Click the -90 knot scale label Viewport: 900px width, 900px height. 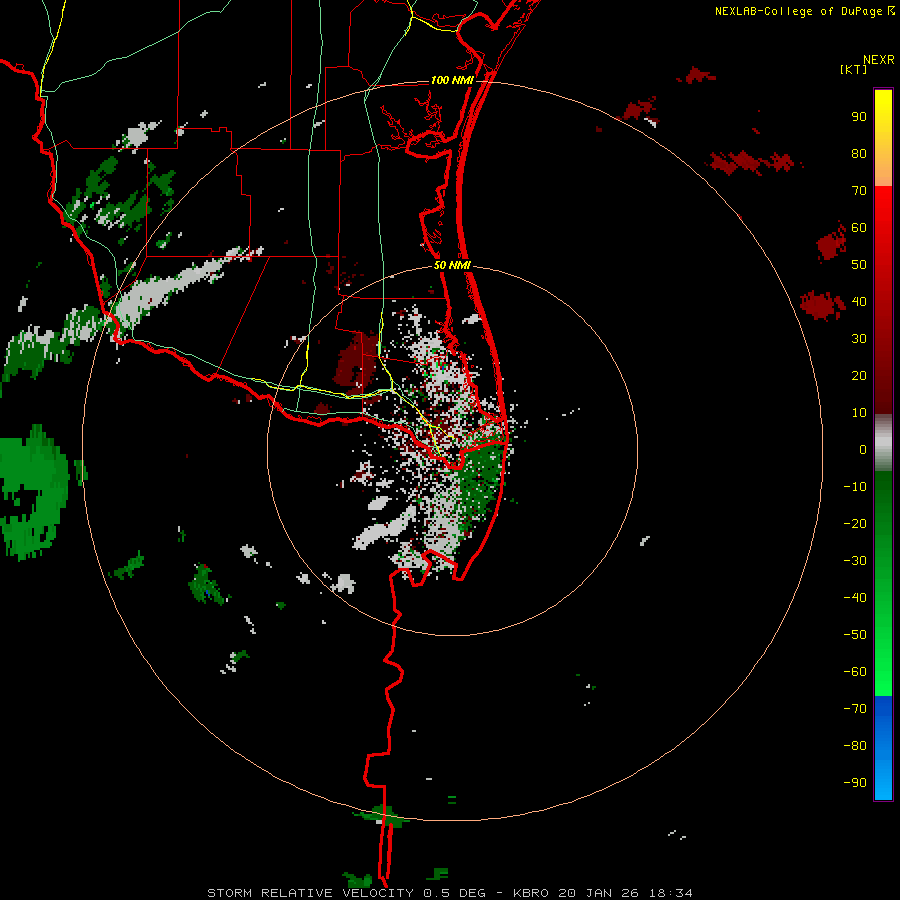855,782
